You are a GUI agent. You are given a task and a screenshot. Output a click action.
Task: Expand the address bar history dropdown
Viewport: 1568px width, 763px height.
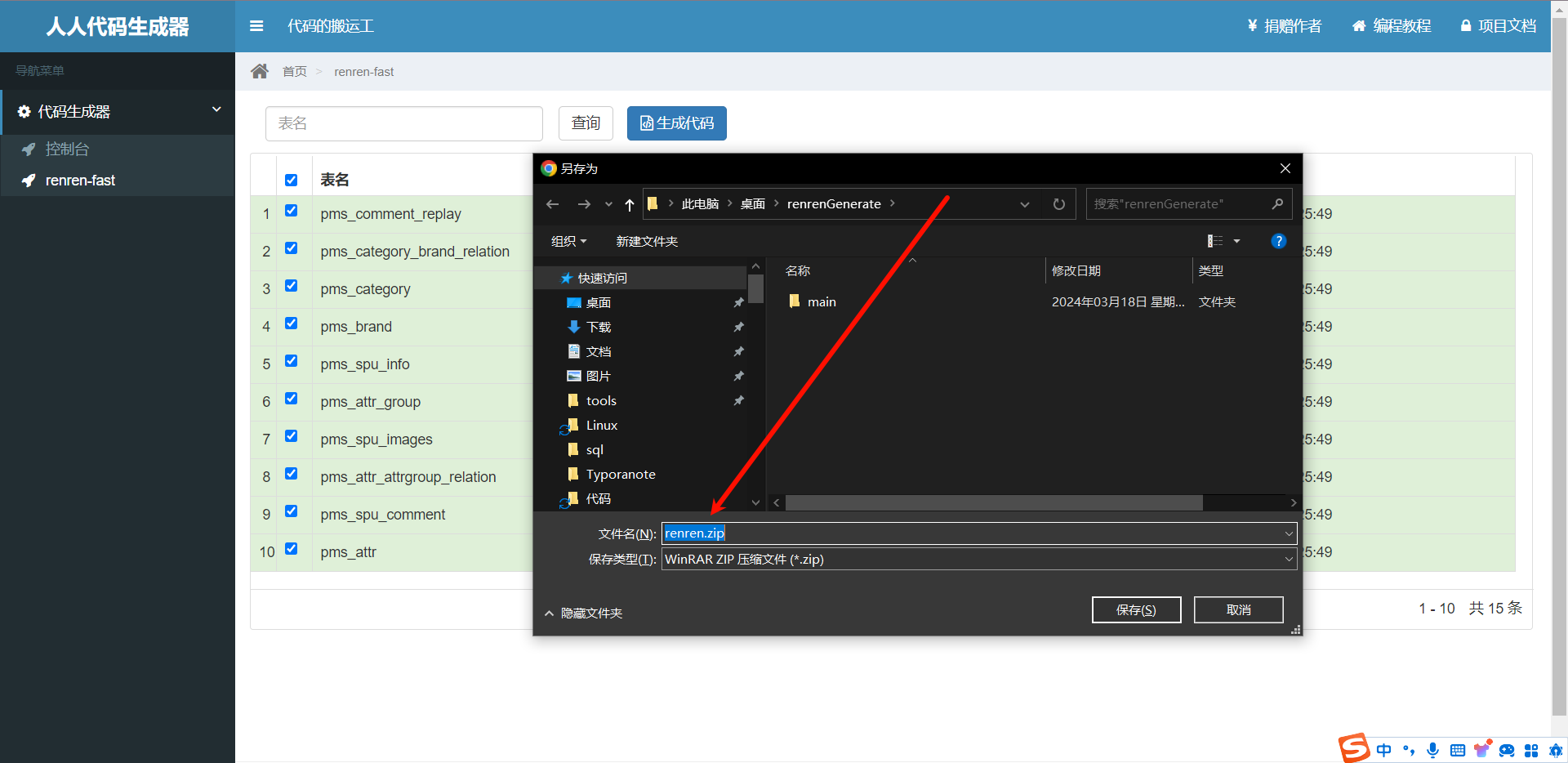point(1025,204)
